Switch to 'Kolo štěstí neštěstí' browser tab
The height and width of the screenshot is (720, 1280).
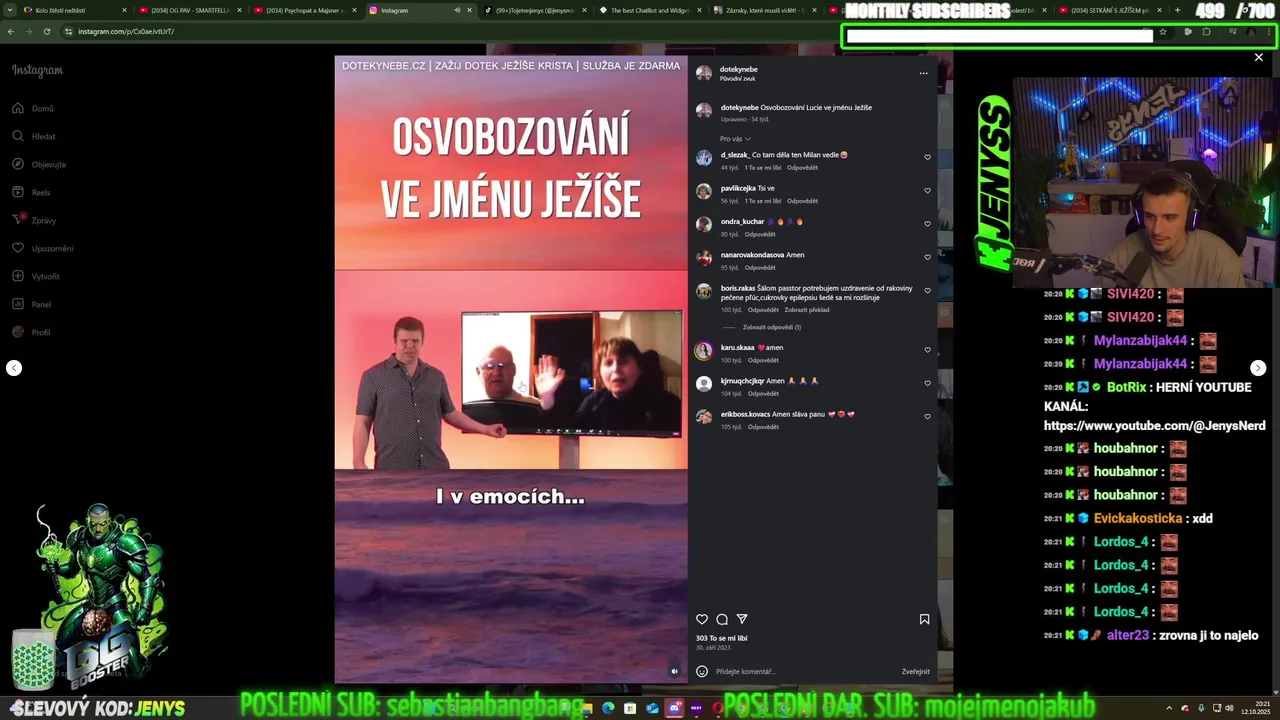[75, 10]
